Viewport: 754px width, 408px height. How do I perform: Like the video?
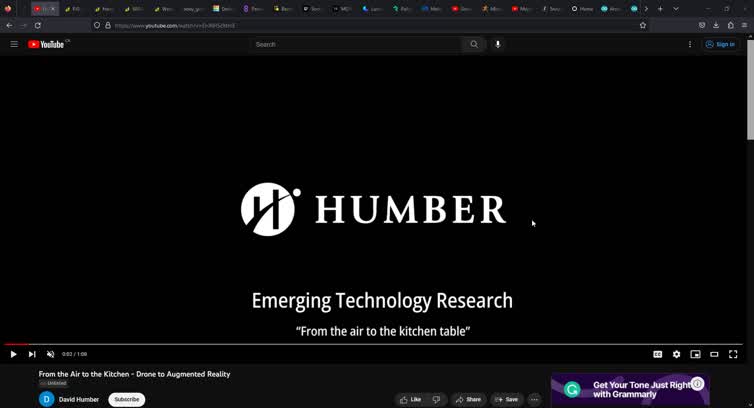(411, 399)
